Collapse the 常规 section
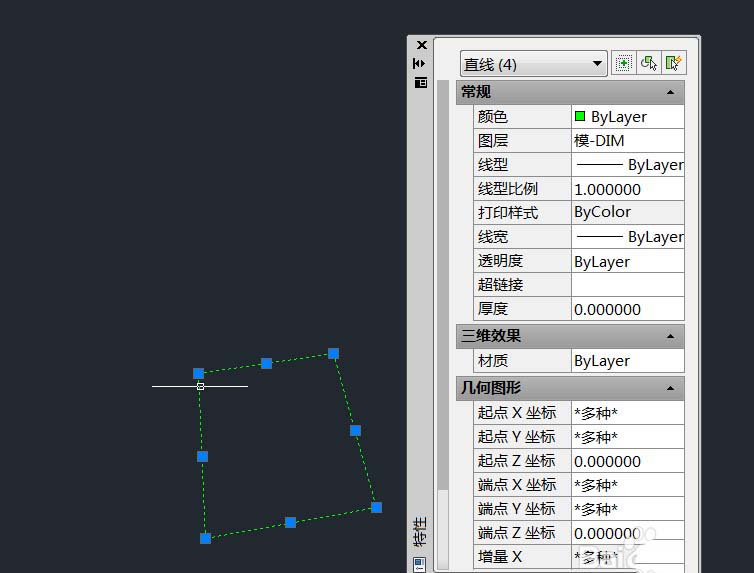The width and height of the screenshot is (754, 573). point(670,92)
